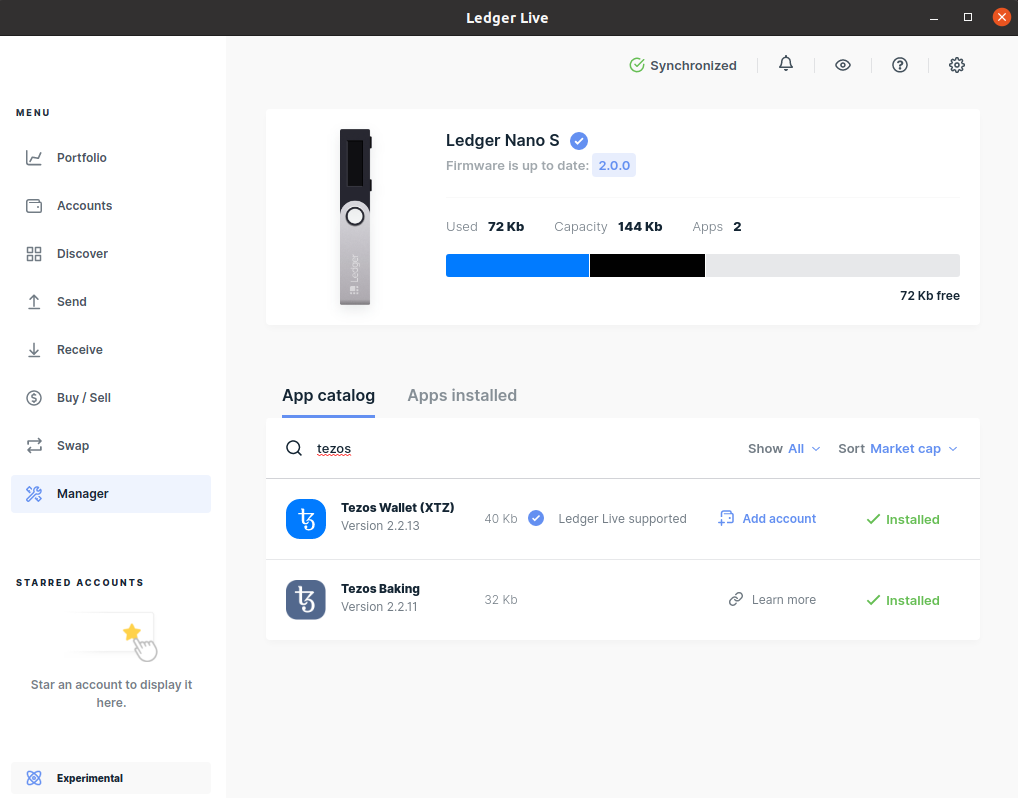Open notifications bell icon

pyautogui.click(x=786, y=65)
